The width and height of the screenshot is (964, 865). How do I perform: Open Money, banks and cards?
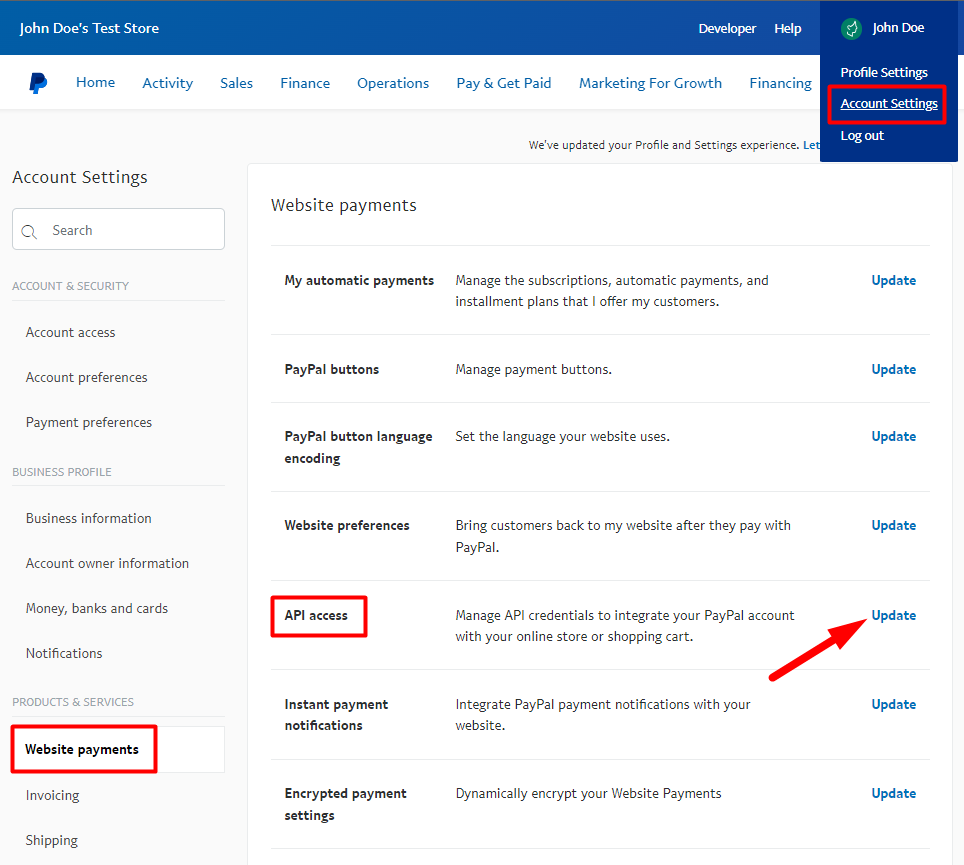[97, 609]
